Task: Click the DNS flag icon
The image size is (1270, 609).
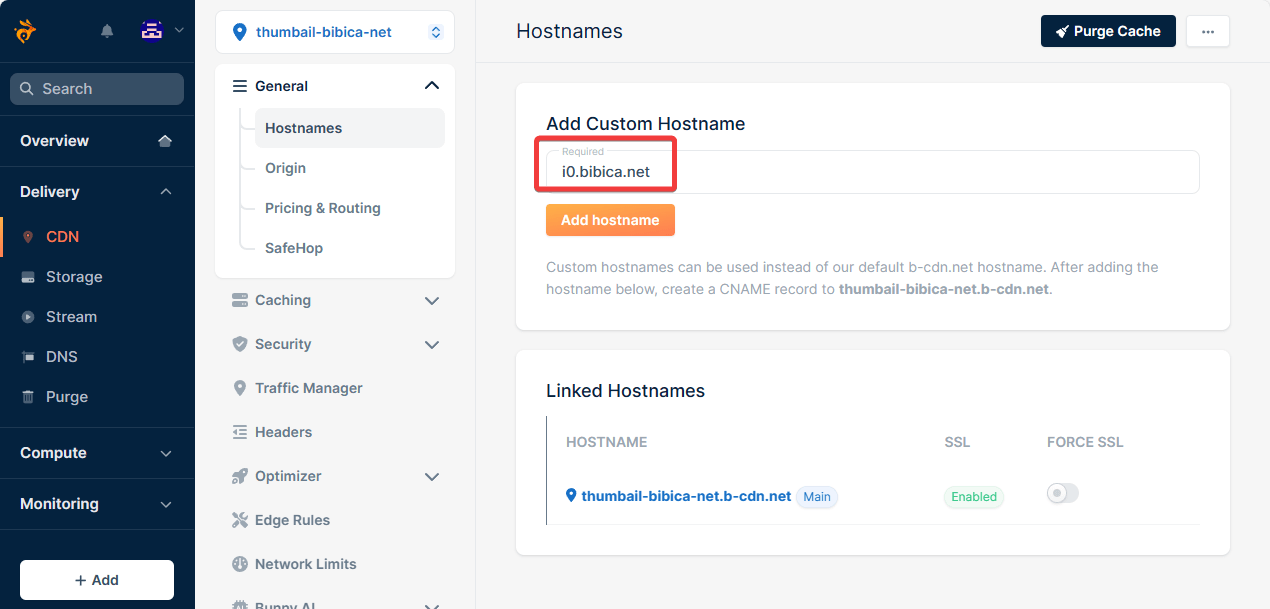Action: (28, 357)
